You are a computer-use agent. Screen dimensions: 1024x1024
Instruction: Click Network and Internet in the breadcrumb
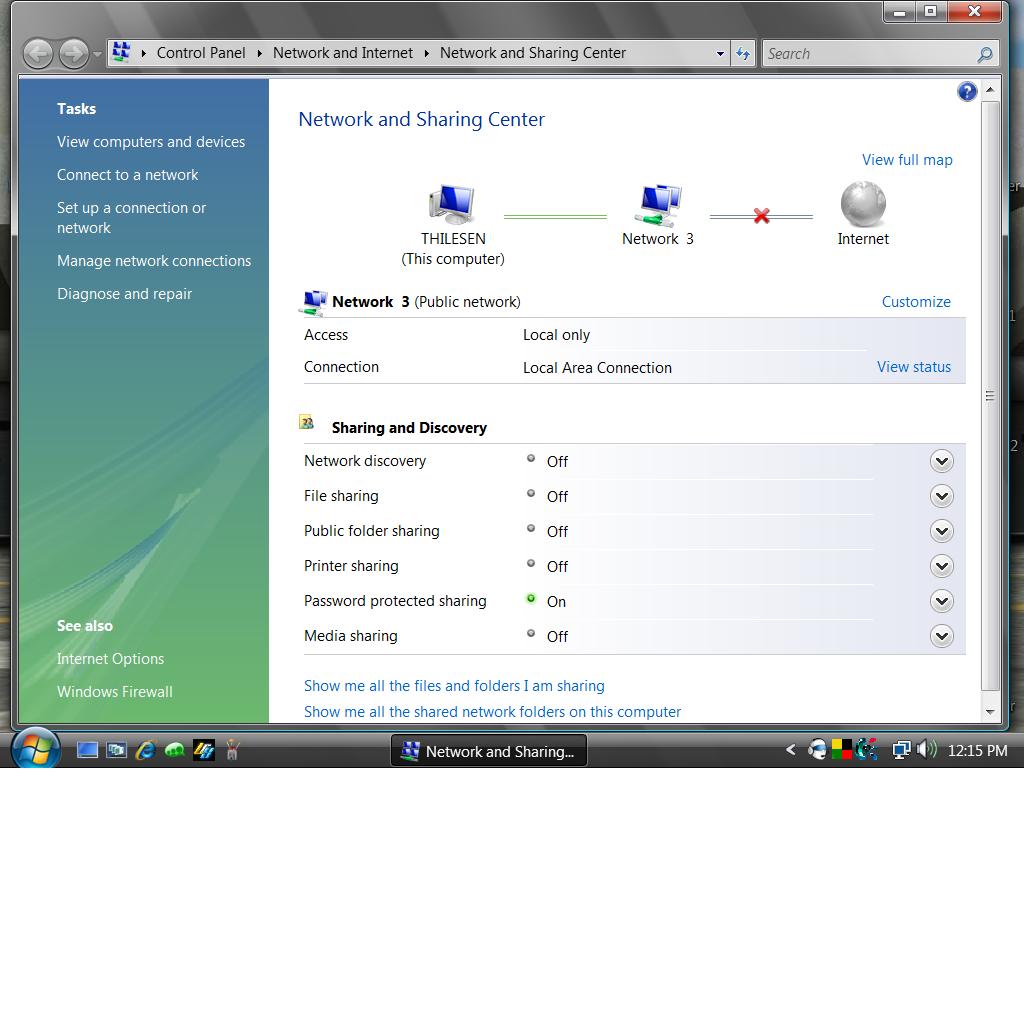[x=343, y=53]
